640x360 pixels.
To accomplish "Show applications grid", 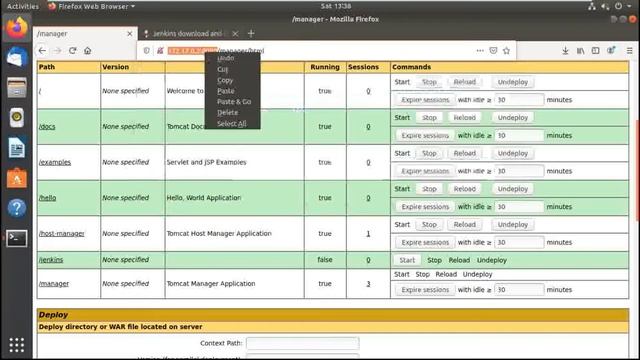I will pos(17,345).
